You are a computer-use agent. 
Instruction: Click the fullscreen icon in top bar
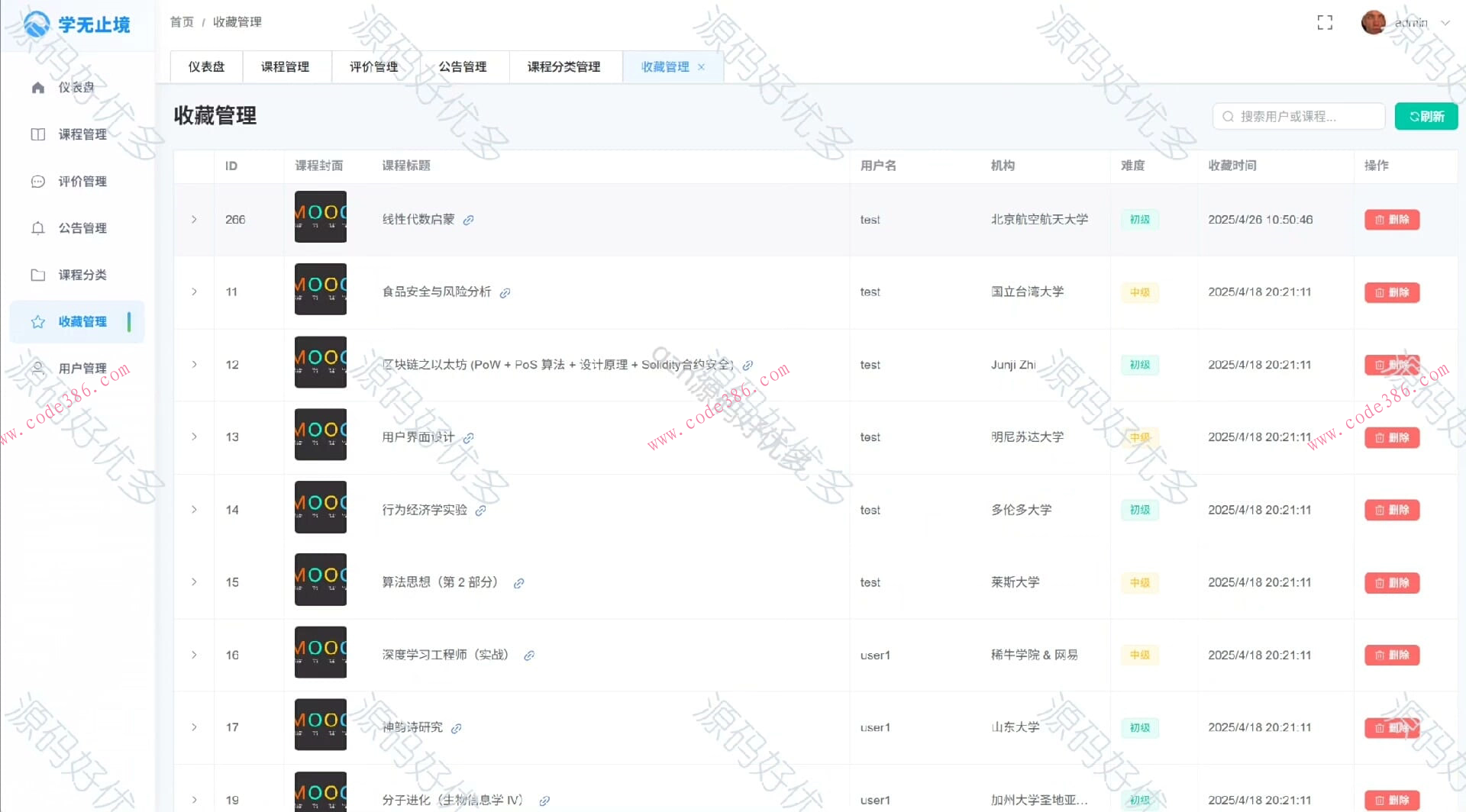tap(1325, 22)
